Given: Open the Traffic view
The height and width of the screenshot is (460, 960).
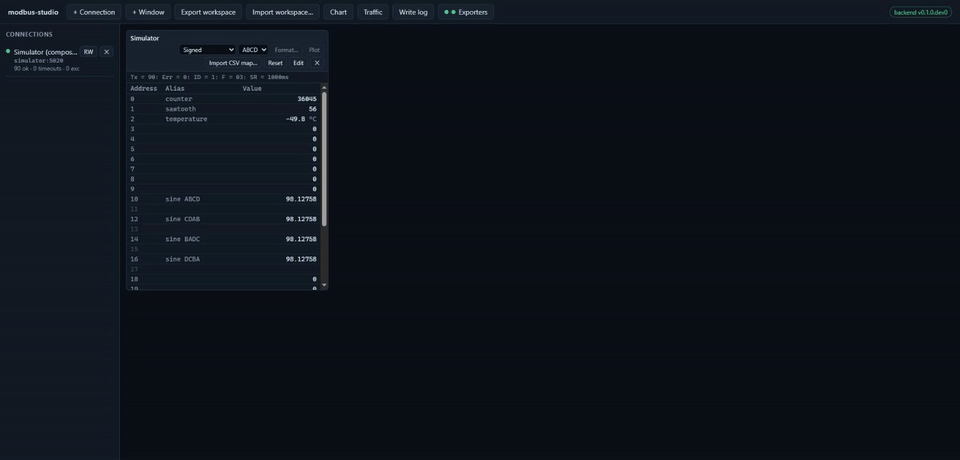Looking at the screenshot, I should [373, 12].
